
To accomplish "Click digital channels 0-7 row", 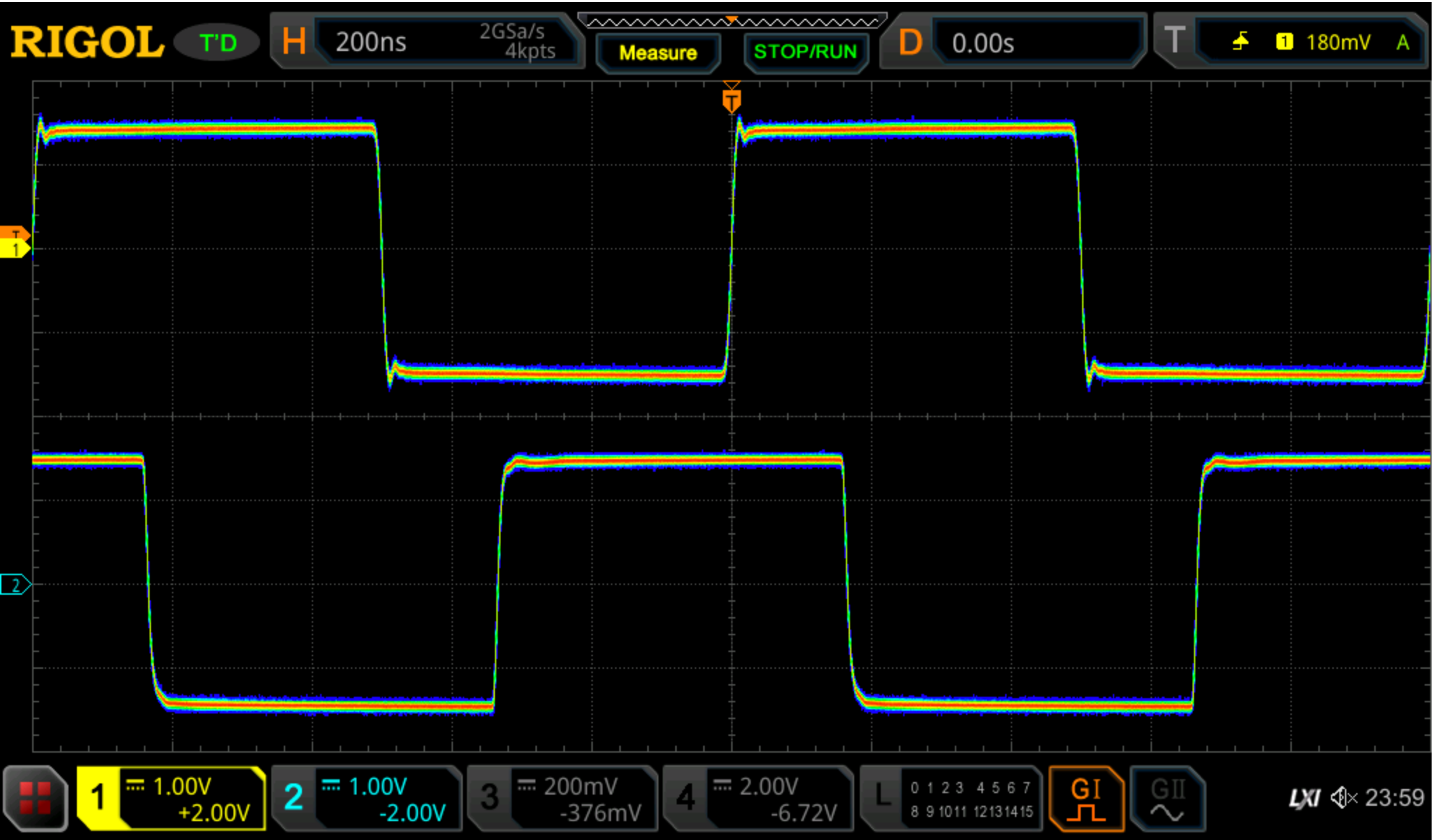I will coord(970,788).
